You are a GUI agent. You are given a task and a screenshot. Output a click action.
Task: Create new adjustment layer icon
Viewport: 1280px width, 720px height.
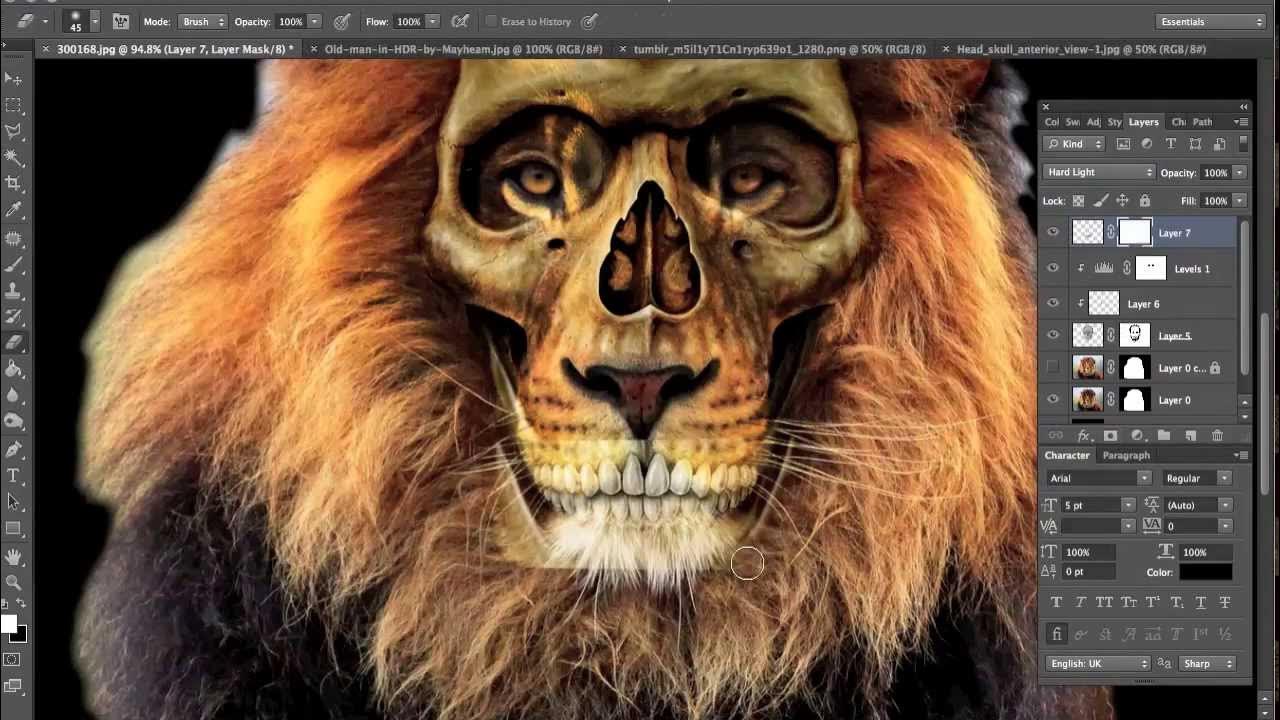1137,436
